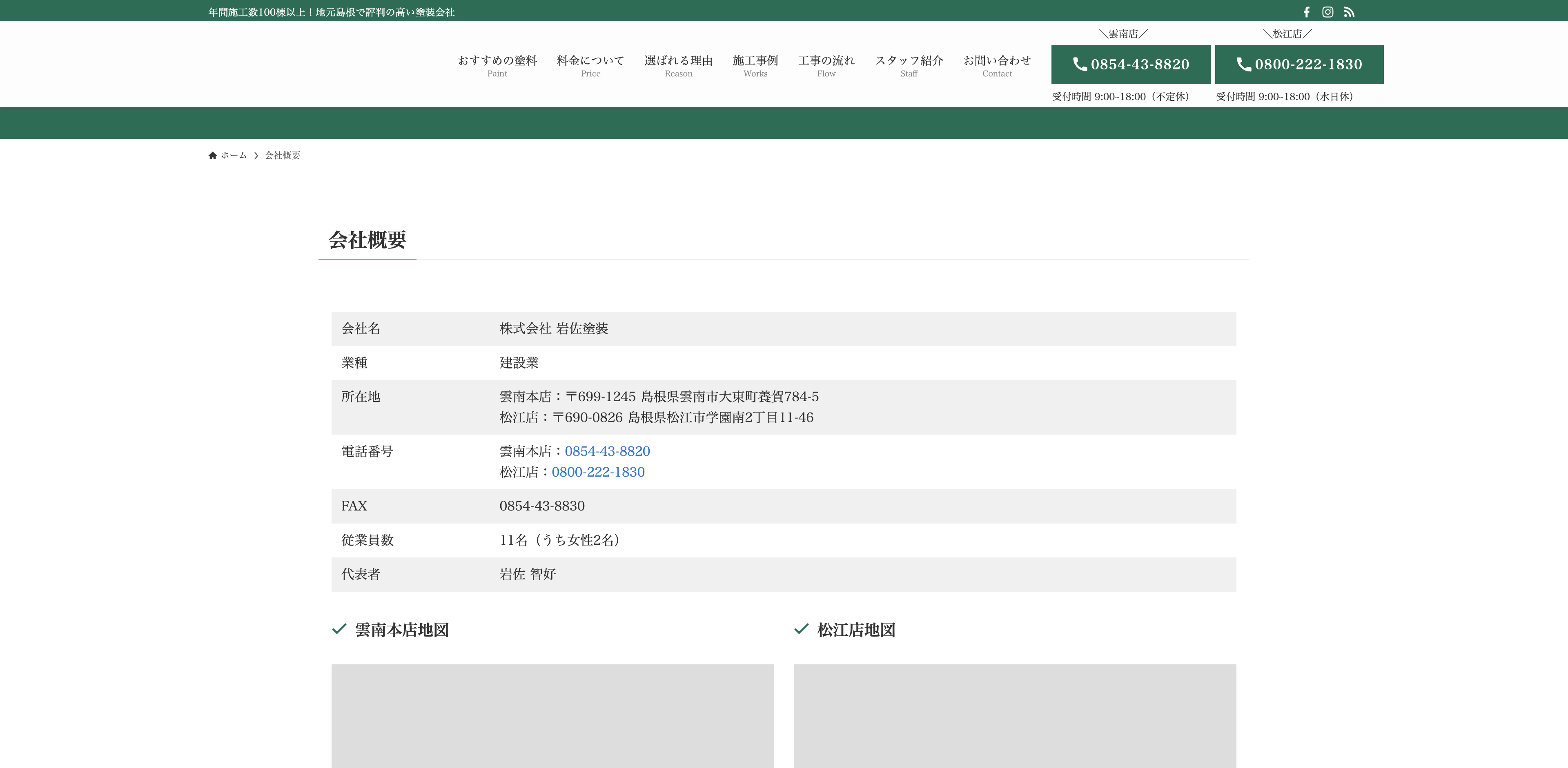Click the 雲南本店地図 heading
Viewport: 1568px width, 768px height.
click(402, 630)
